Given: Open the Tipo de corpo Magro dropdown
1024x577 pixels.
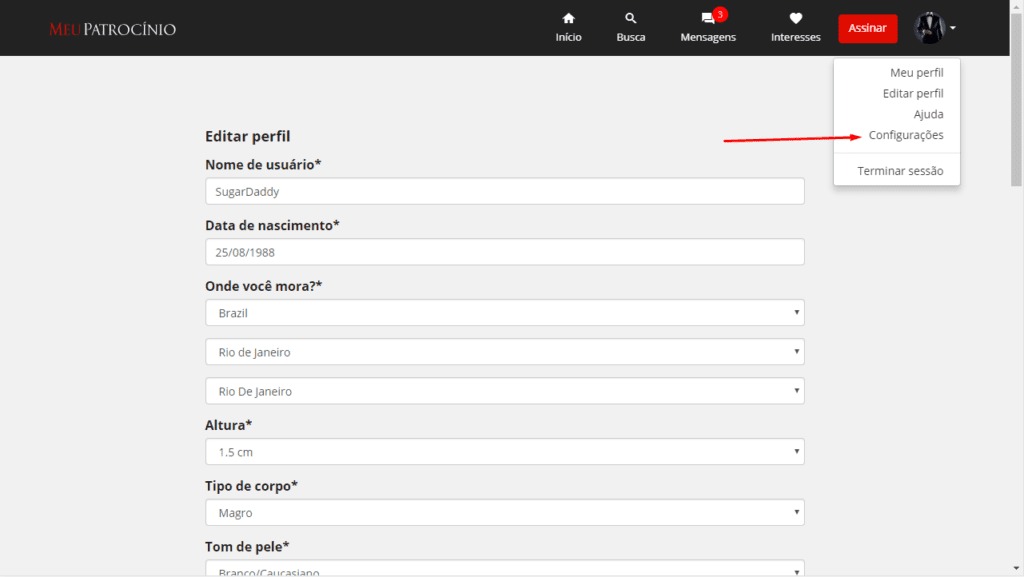Looking at the screenshot, I should (505, 512).
